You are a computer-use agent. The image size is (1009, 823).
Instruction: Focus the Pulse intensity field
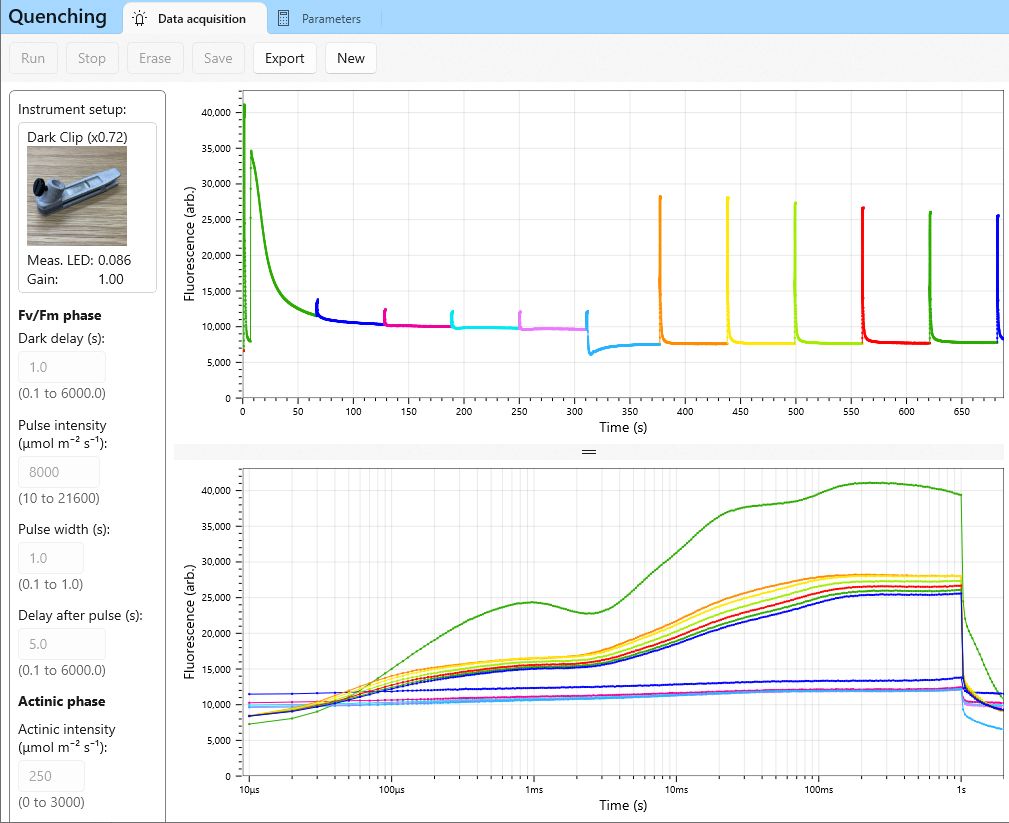(58, 472)
